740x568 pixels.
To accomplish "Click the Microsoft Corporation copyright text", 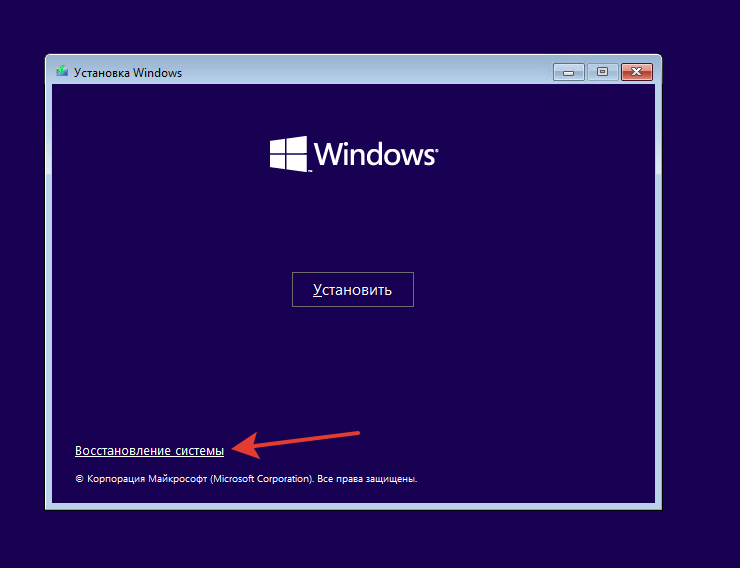I will (246, 479).
